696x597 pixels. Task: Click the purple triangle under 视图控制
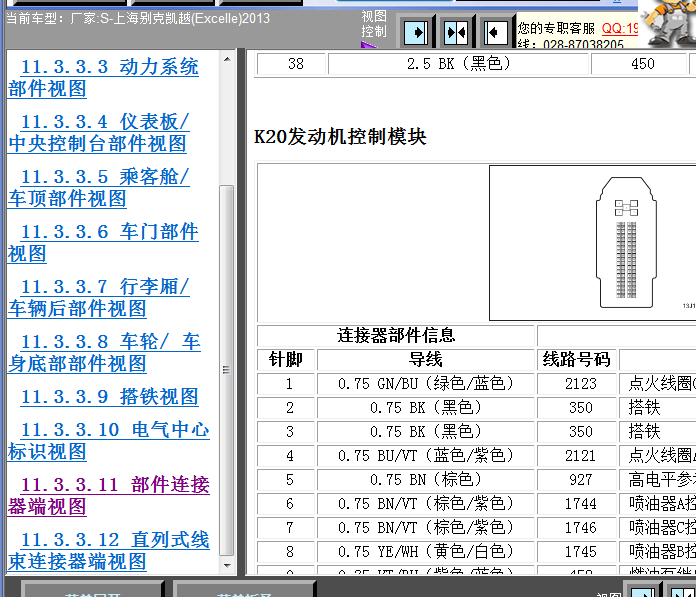click(368, 45)
